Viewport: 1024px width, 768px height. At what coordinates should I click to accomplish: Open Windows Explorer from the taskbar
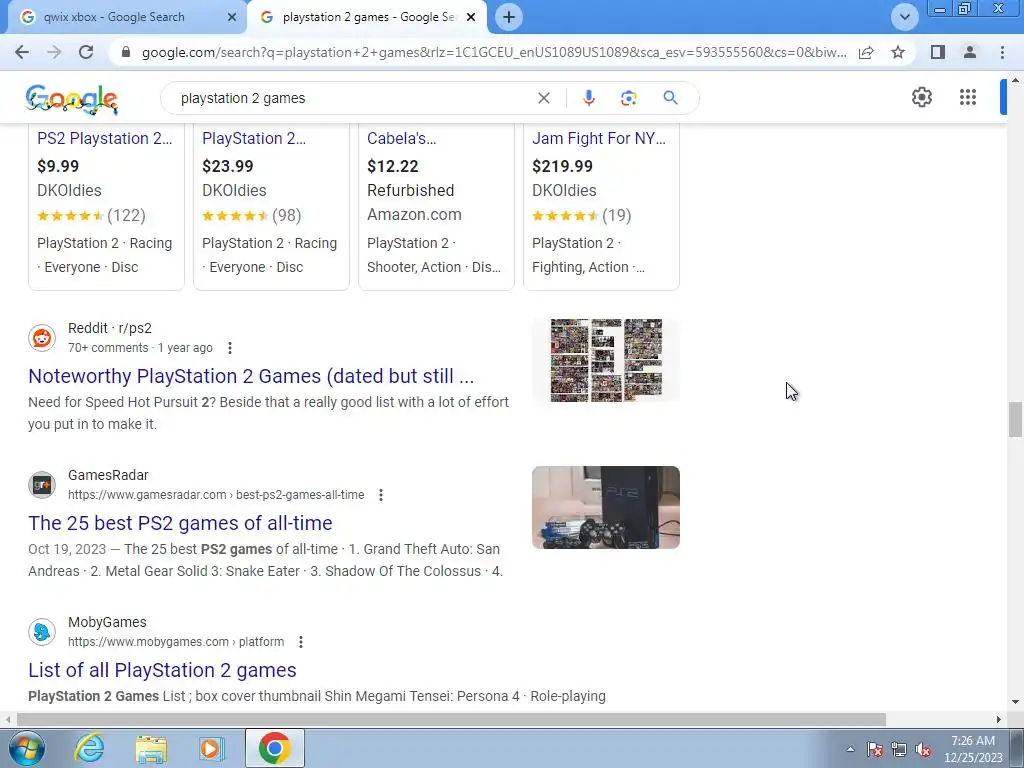[151, 748]
